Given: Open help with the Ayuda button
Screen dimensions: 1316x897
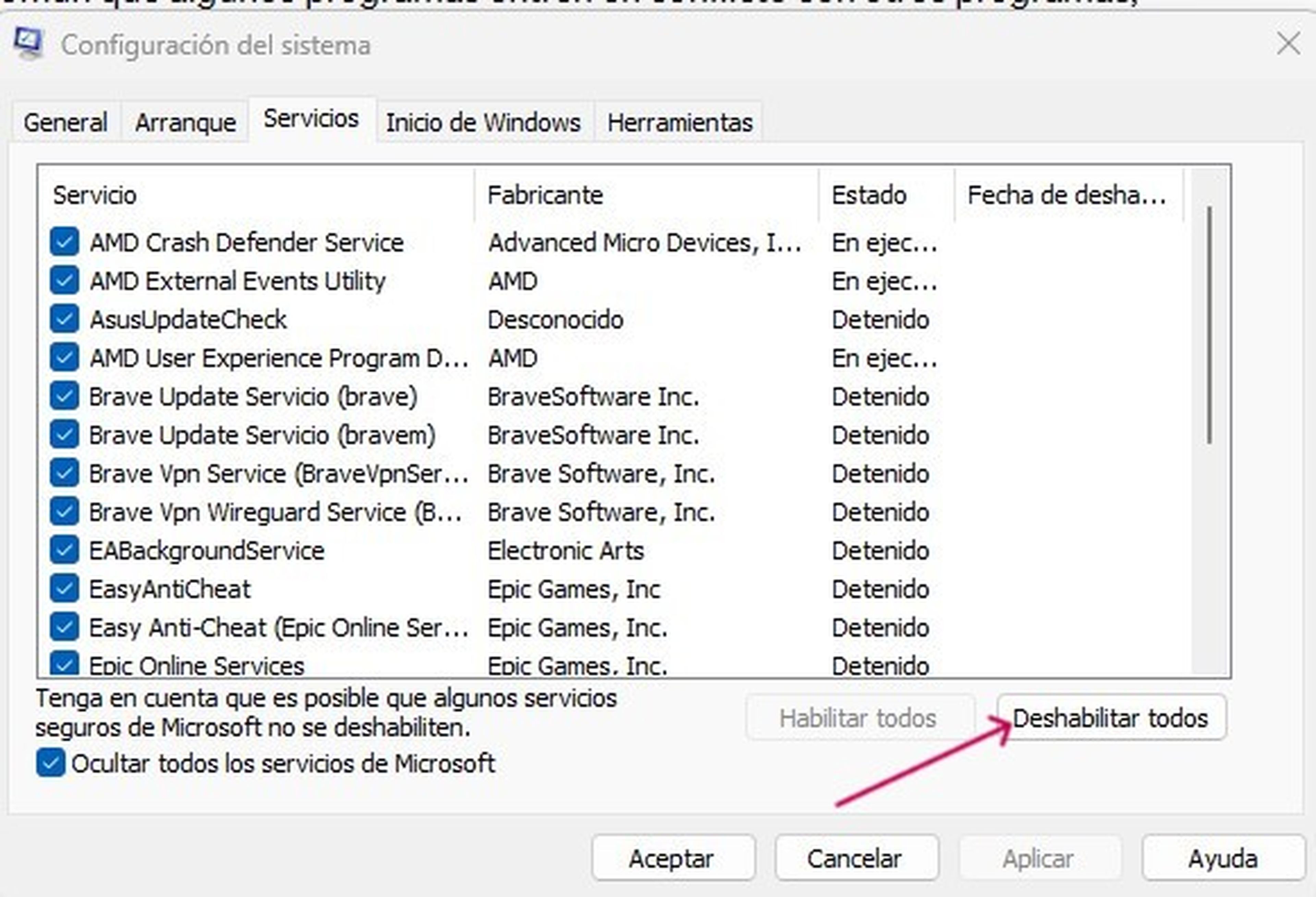Looking at the screenshot, I should click(1224, 859).
